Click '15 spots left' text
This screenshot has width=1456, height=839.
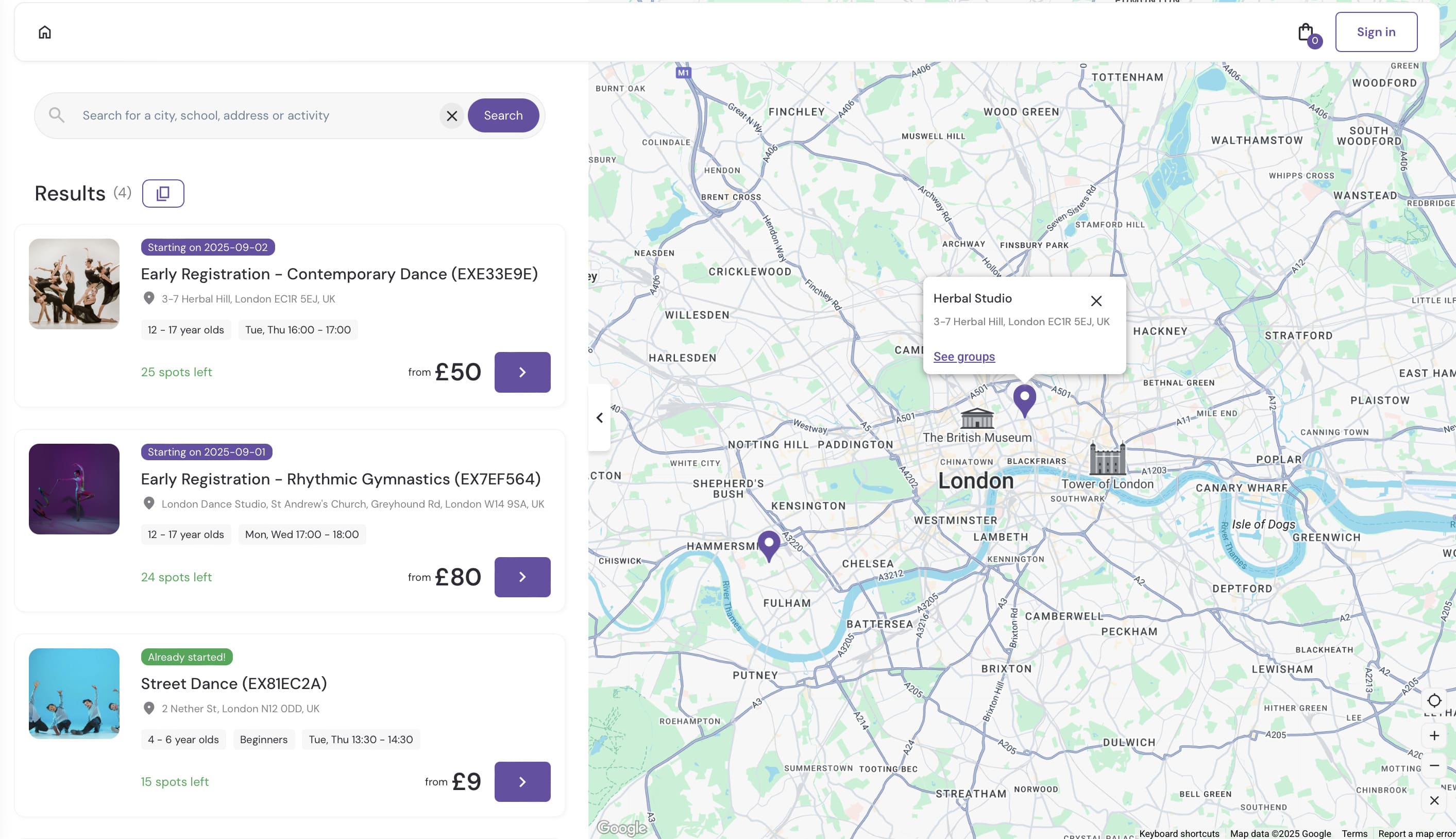[x=175, y=782]
